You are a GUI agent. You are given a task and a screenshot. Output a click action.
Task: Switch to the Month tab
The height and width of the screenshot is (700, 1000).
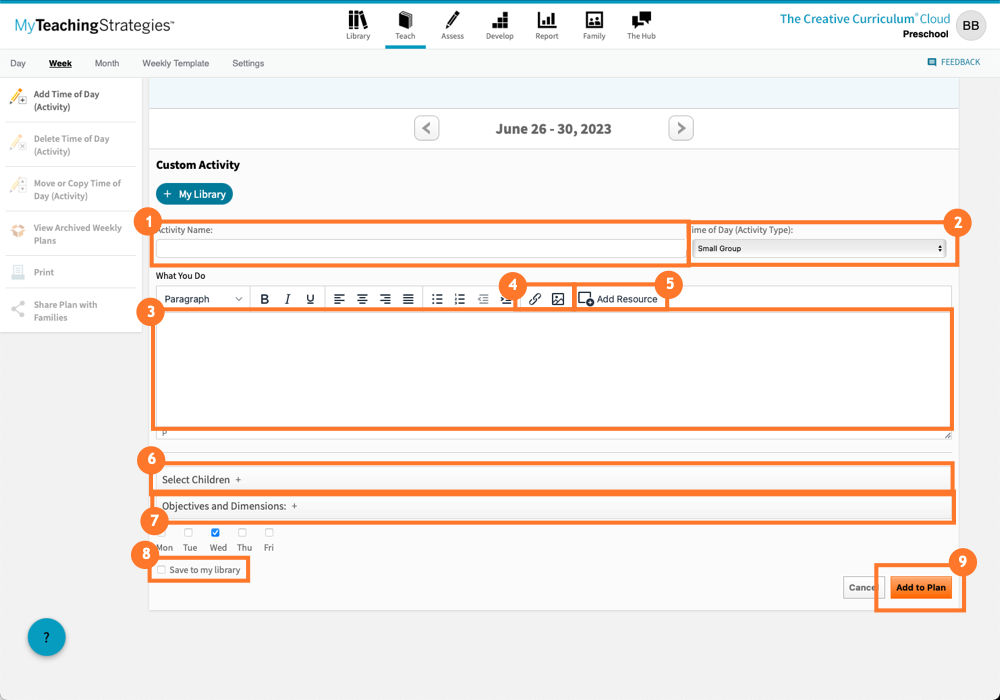[x=106, y=62]
